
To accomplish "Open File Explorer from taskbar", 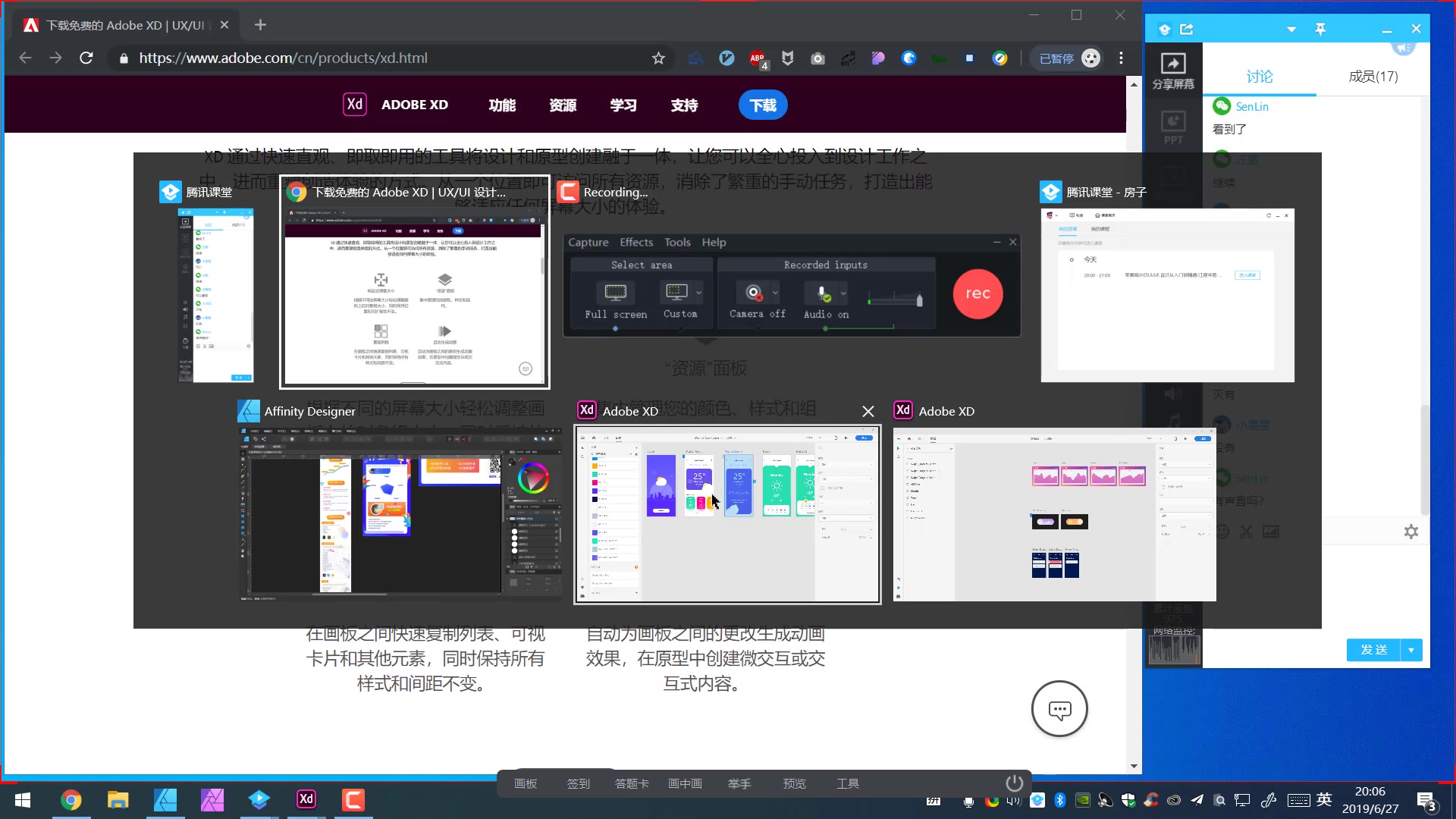I will 118,800.
